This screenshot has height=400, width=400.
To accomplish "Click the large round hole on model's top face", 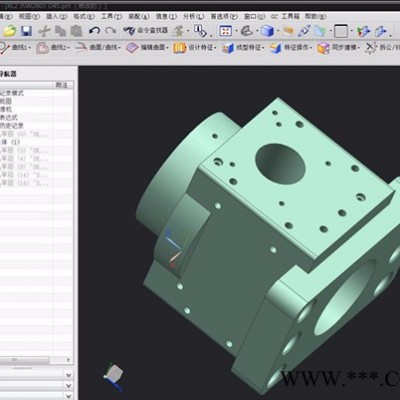I will pyautogui.click(x=281, y=164).
